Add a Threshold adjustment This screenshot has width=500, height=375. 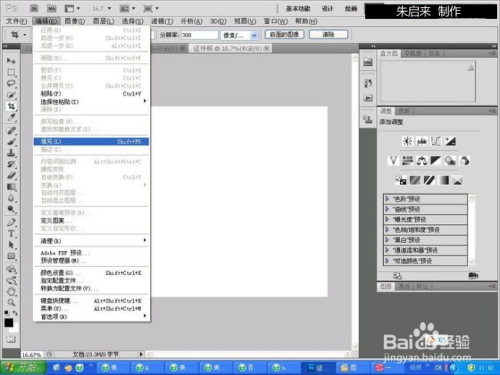click(x=429, y=180)
